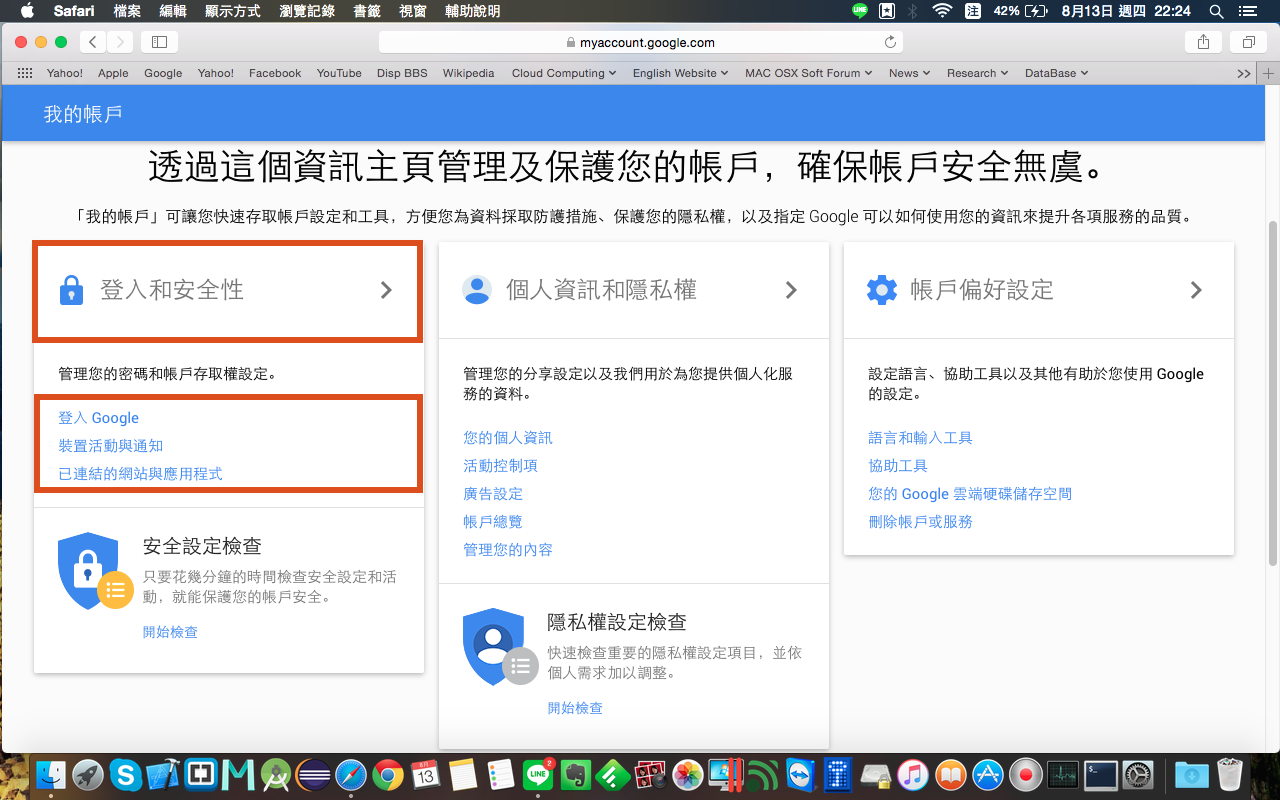1280x800 pixels.
Task: Open the Share button in Safari toolbar
Action: 1203,42
